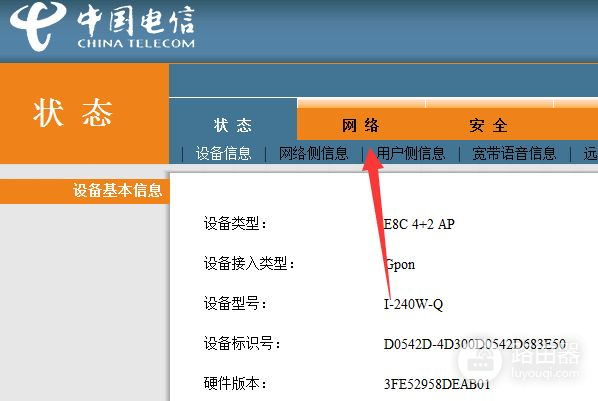Image resolution: width=598 pixels, height=401 pixels.
Task: Click the China Telecom logo
Action: click(x=102, y=27)
